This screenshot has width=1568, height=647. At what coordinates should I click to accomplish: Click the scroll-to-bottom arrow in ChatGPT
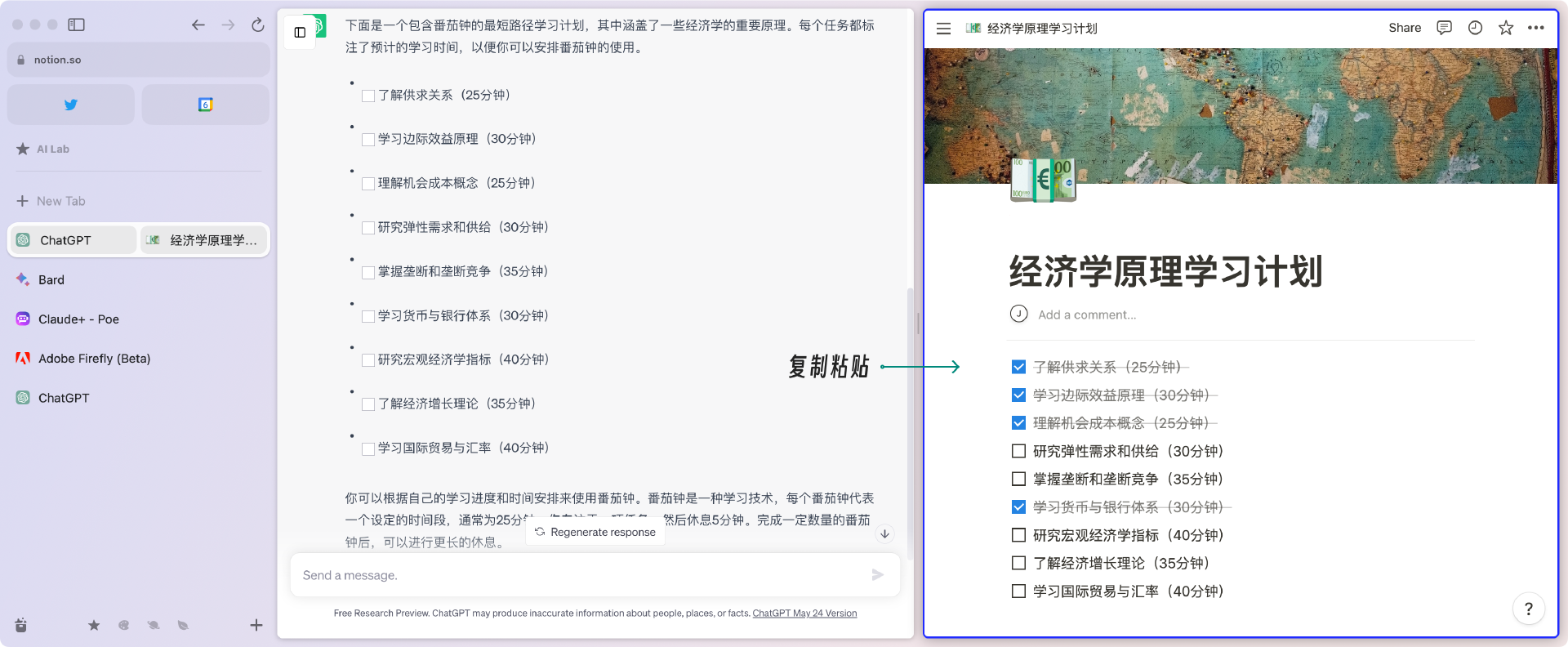tap(884, 533)
